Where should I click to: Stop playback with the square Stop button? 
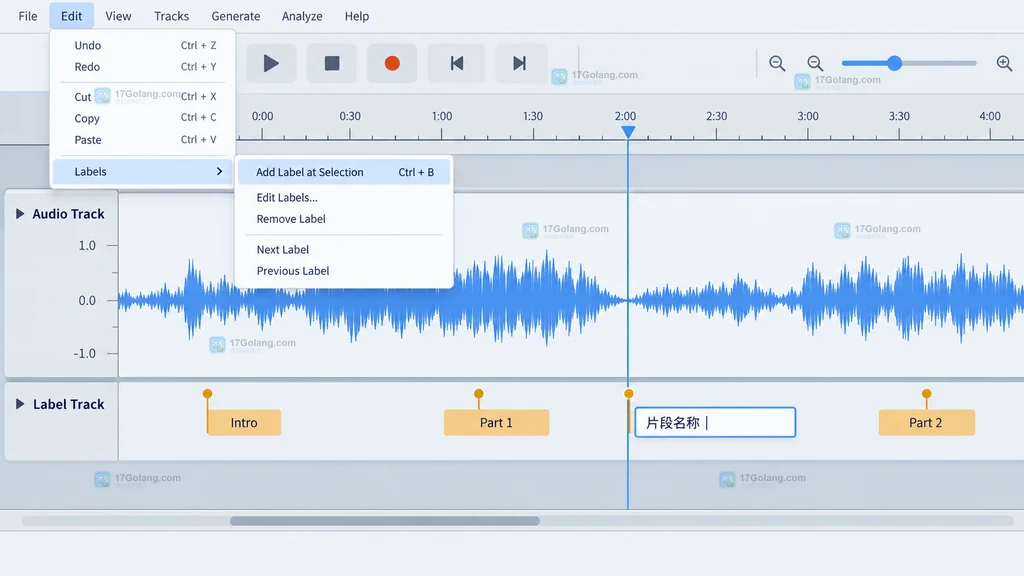[x=332, y=63]
